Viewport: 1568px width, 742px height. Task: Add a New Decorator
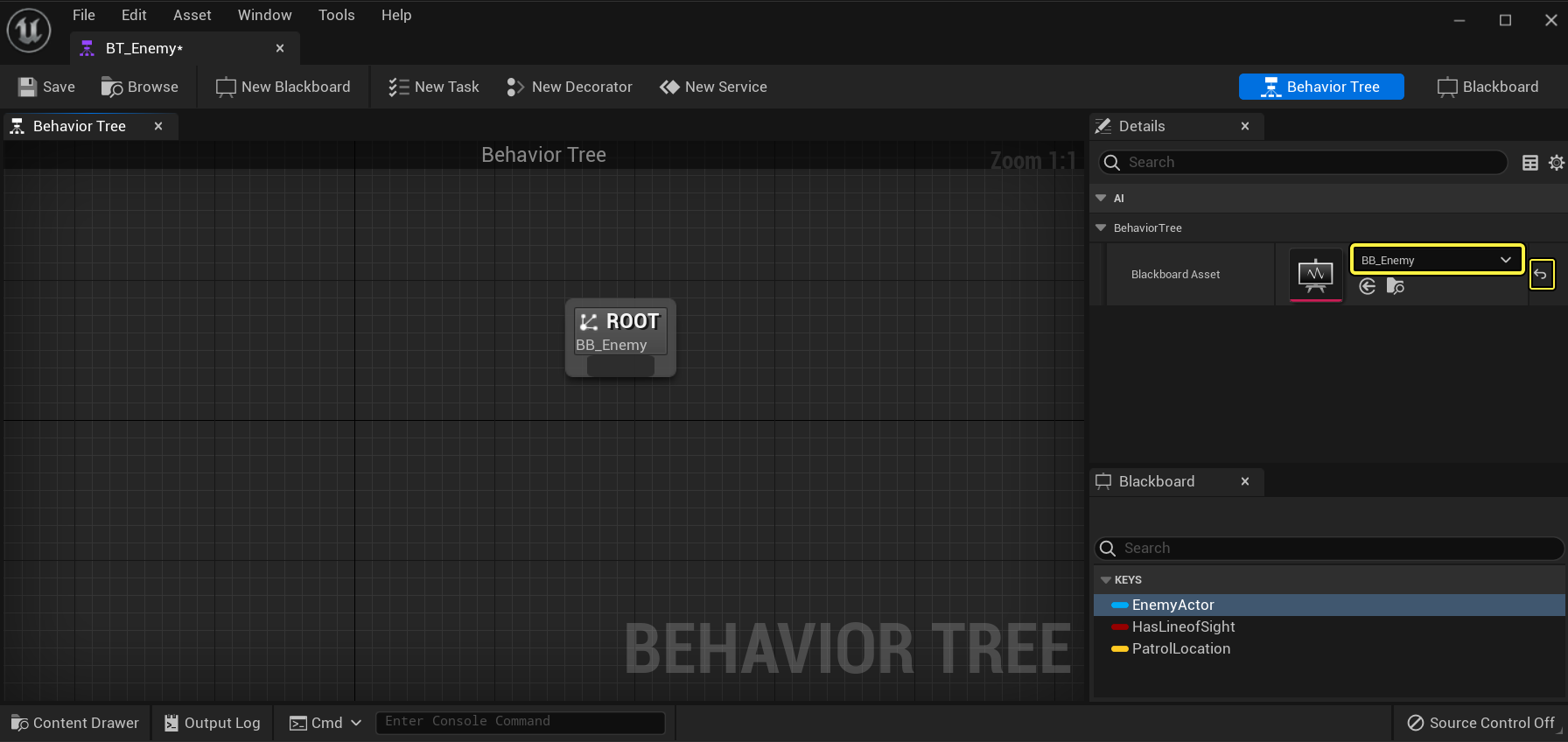pyautogui.click(x=570, y=87)
